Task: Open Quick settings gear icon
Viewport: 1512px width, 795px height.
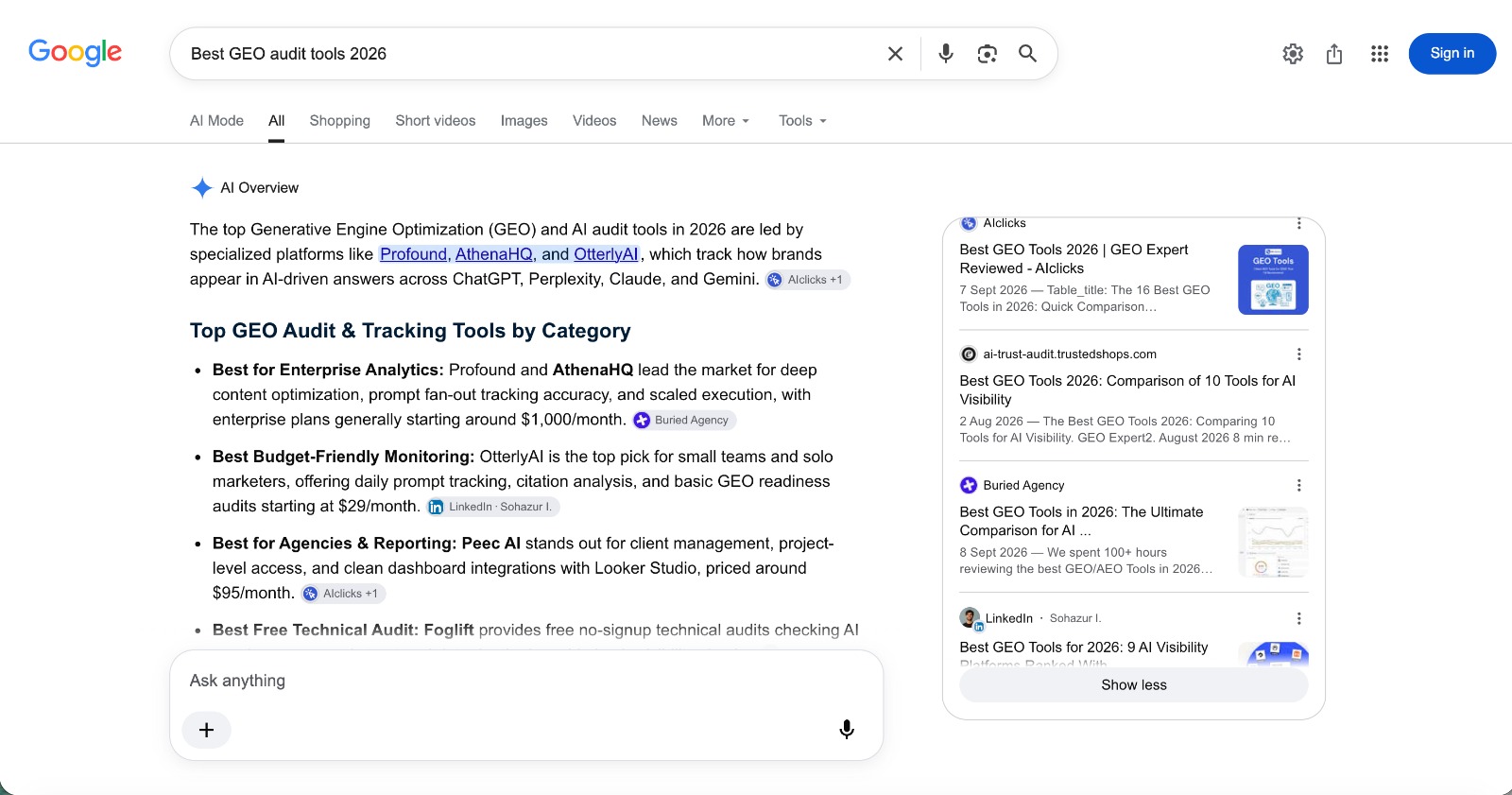Action: click(x=1293, y=54)
